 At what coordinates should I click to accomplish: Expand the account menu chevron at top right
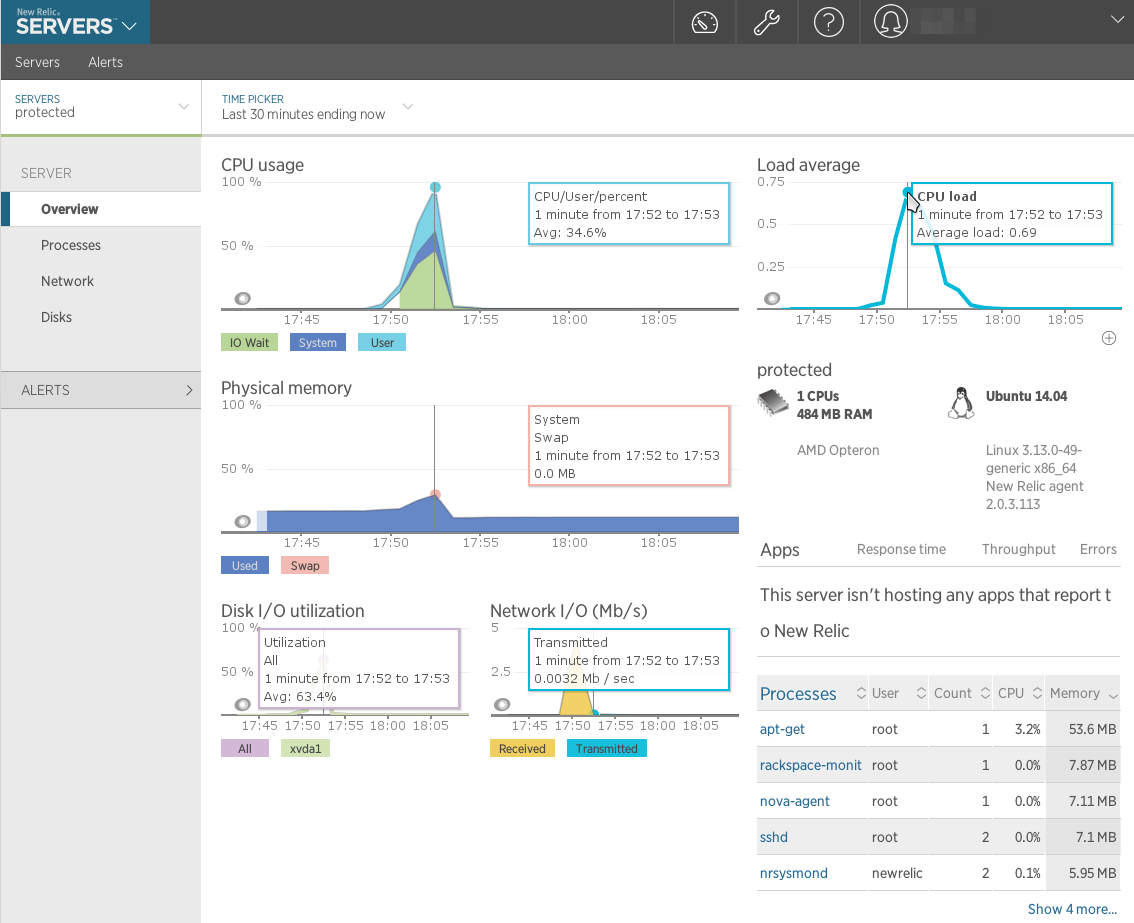coord(1117,20)
